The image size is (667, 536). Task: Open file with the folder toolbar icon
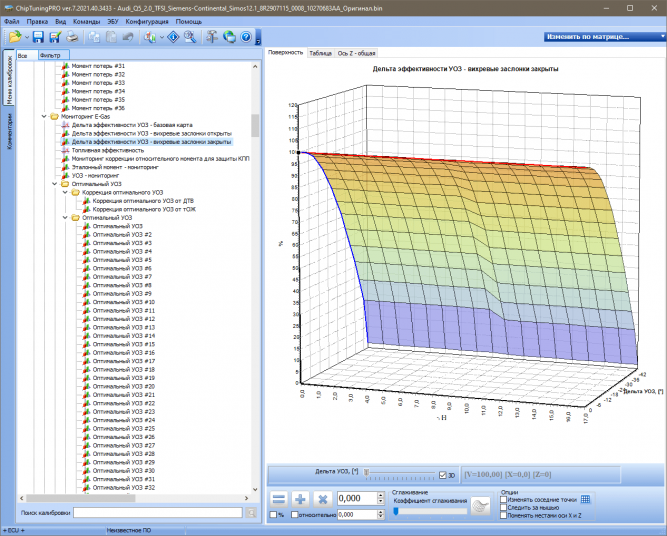coord(15,37)
